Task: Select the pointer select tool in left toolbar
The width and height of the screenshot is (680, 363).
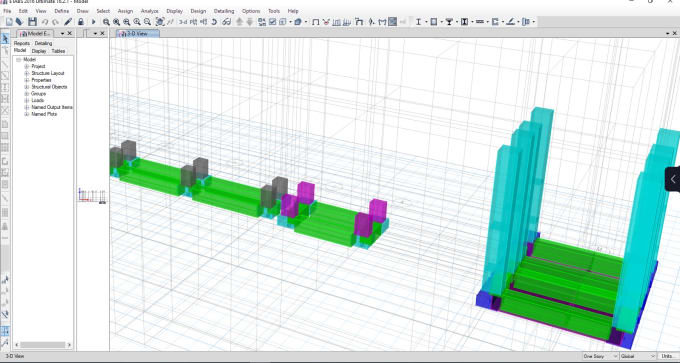Action: coord(5,39)
